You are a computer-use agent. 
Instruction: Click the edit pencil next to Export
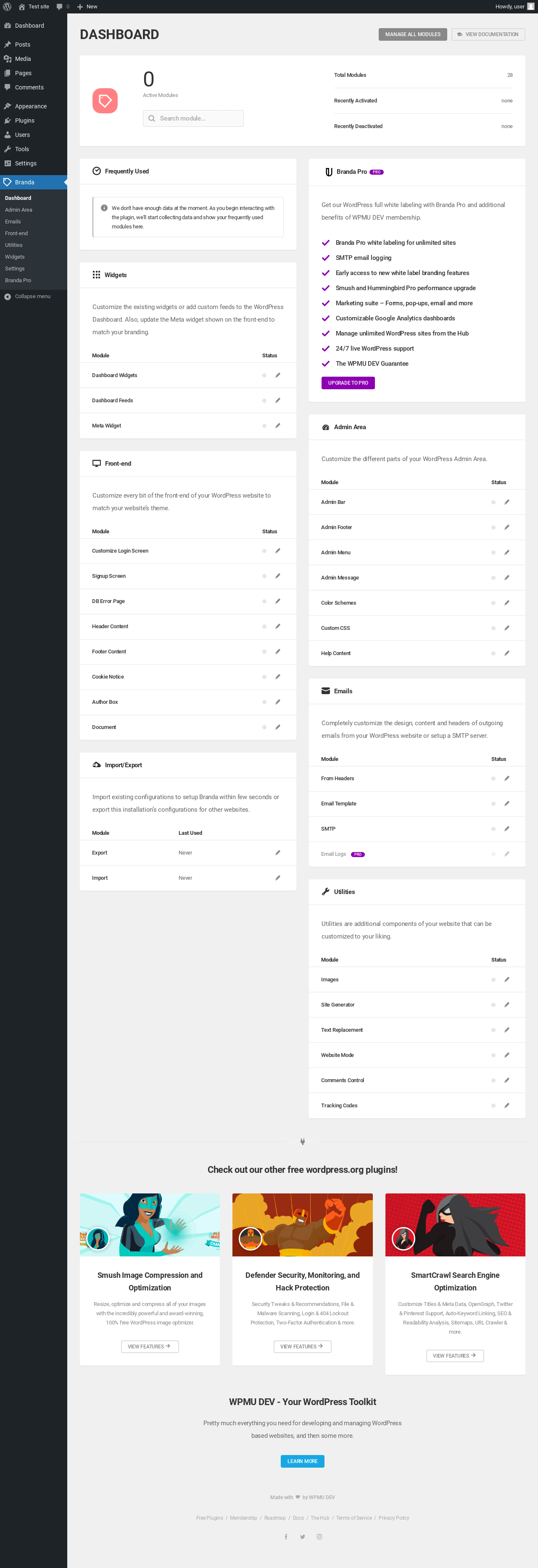coord(278,853)
